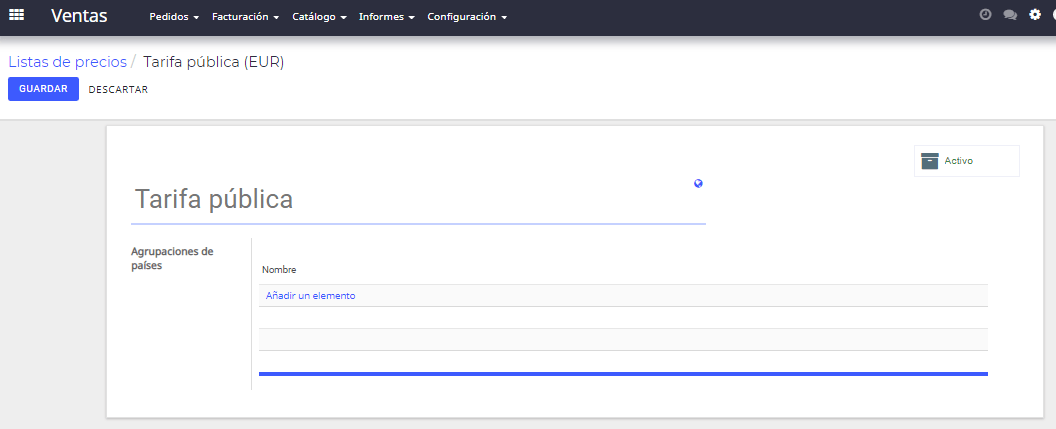Expand the Facturación menu
The height and width of the screenshot is (429, 1056).
click(x=245, y=17)
